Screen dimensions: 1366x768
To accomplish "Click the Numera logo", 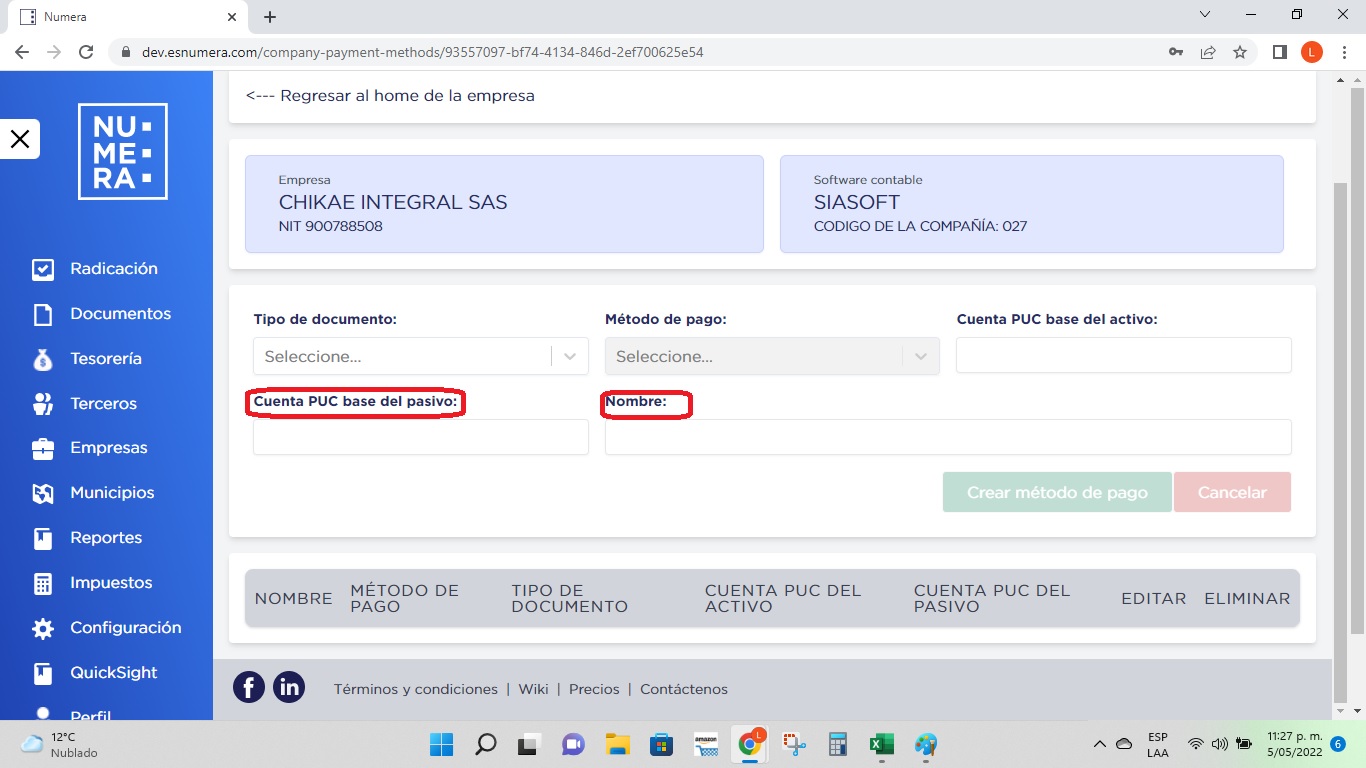I will 123,152.
